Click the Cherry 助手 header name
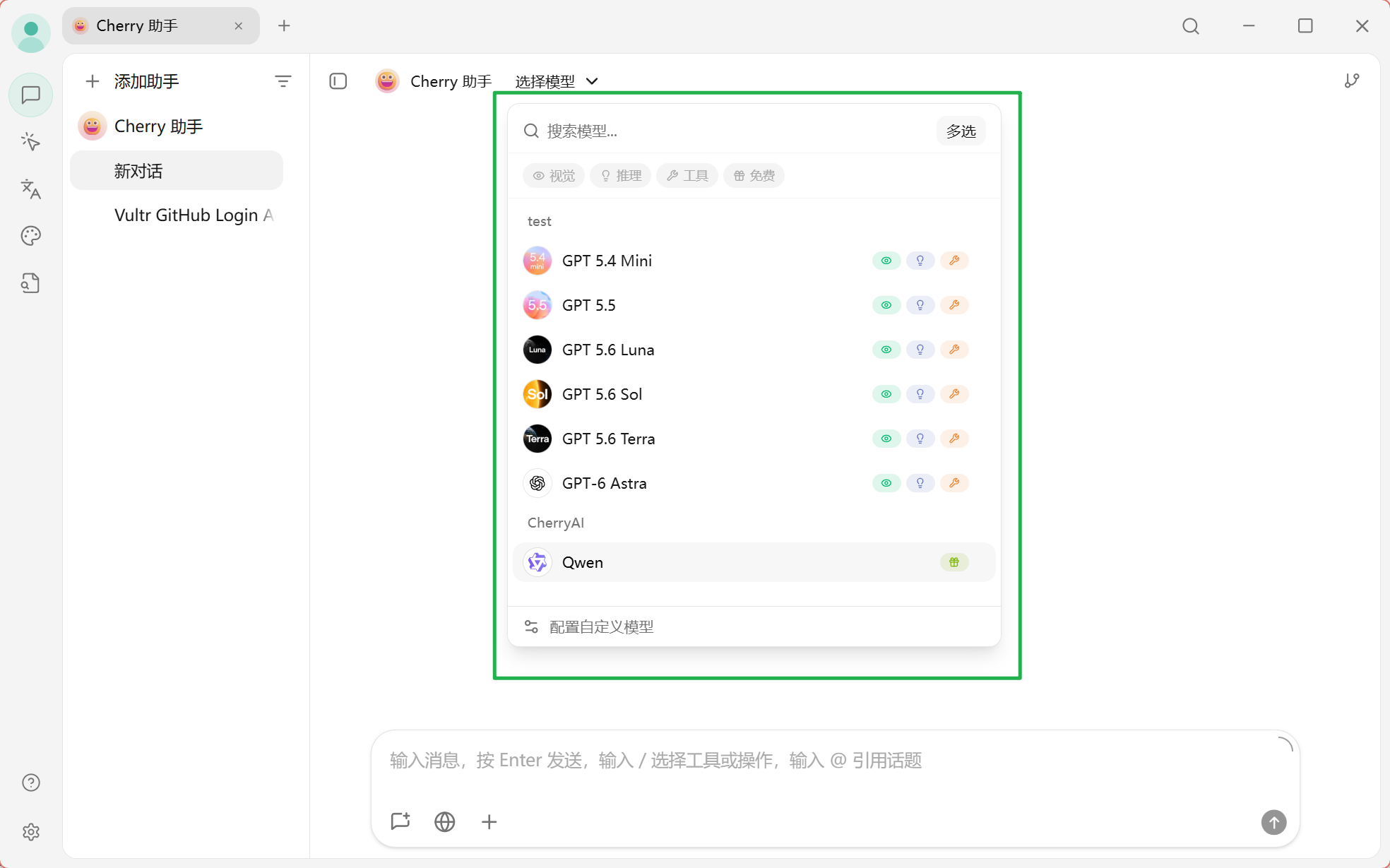 pos(451,82)
